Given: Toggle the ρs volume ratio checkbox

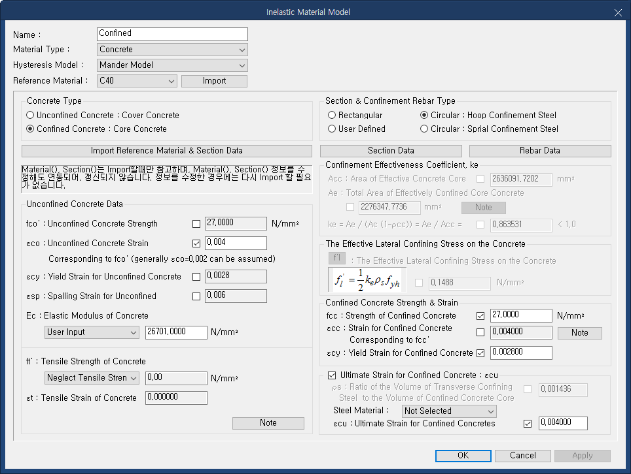Looking at the screenshot, I should click(x=527, y=389).
